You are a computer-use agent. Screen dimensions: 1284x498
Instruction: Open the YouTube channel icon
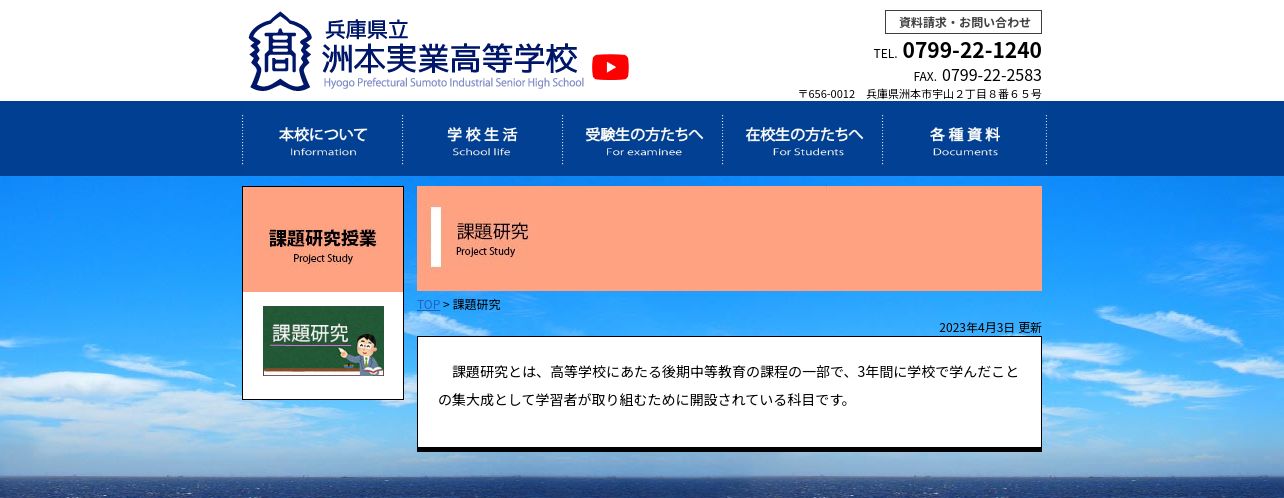pyautogui.click(x=610, y=67)
